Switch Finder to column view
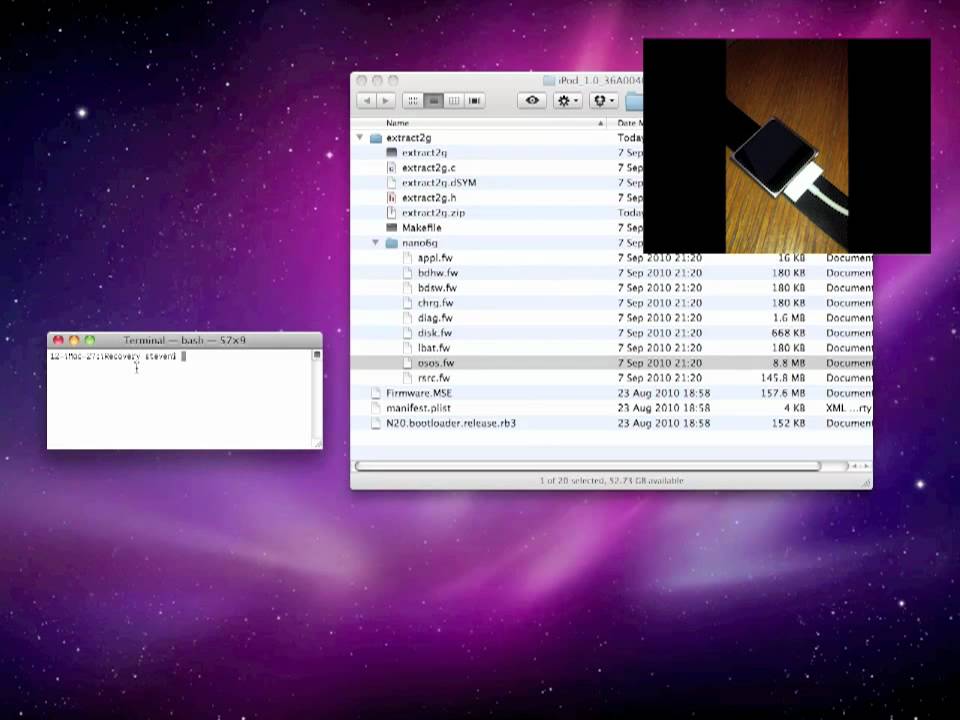 click(454, 101)
